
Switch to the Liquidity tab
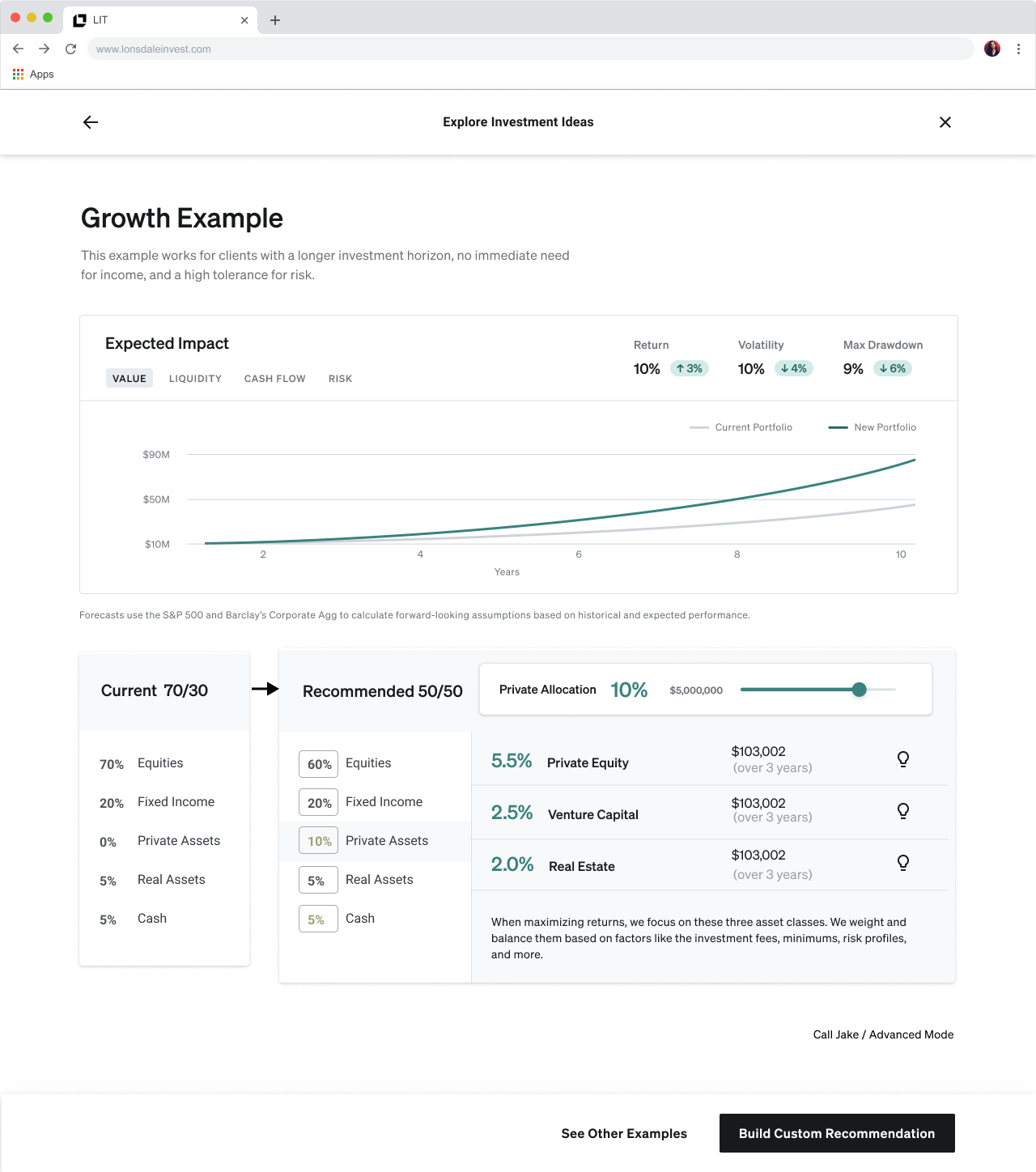click(195, 379)
